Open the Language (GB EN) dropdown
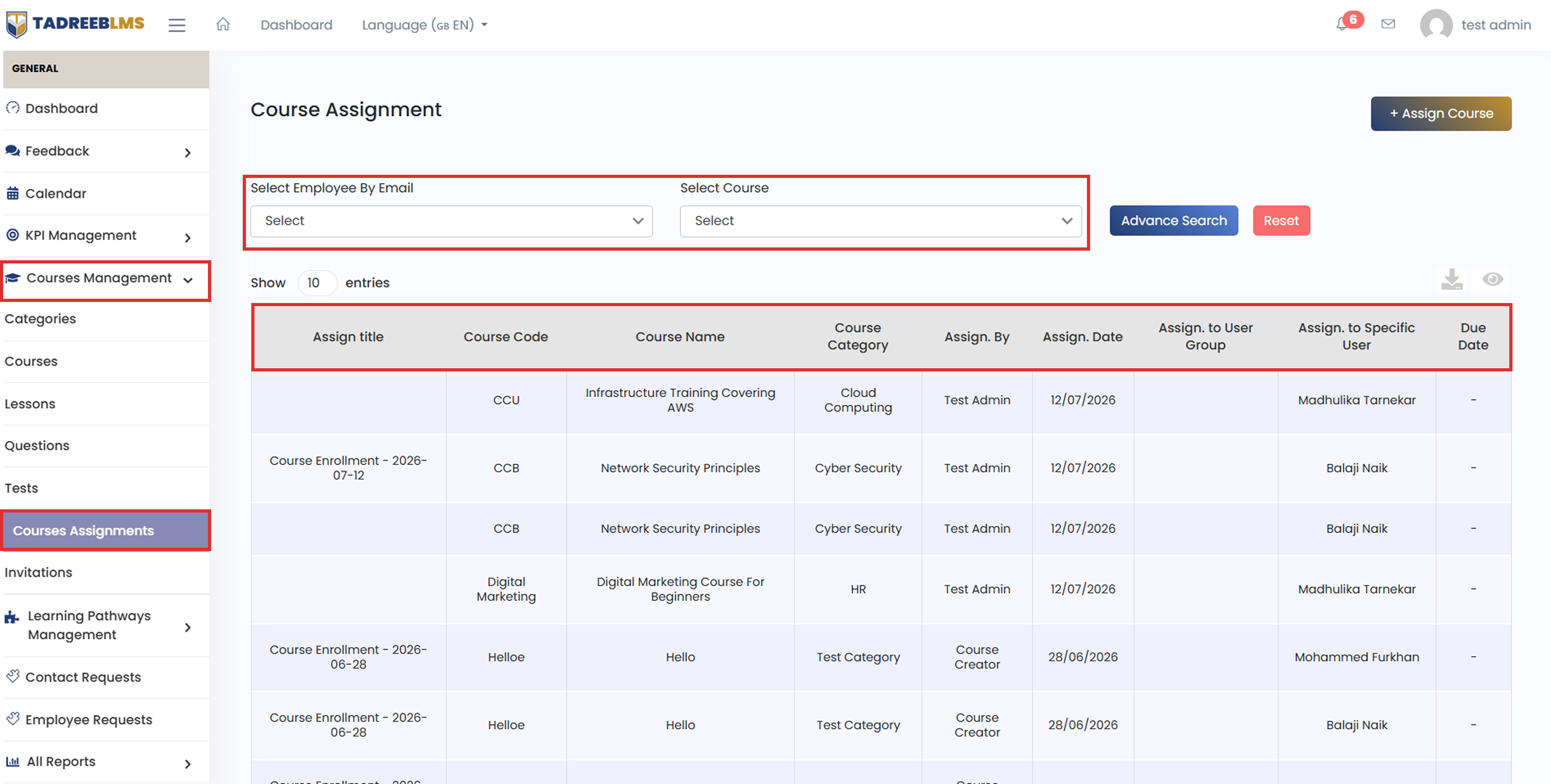The height and width of the screenshot is (784, 1551). coord(425,25)
